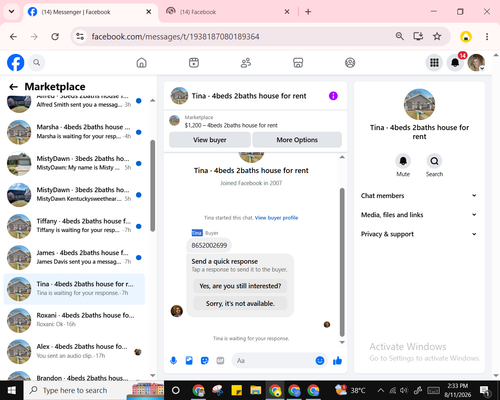
Task: Bookmark page with star icon
Action: 437,36
